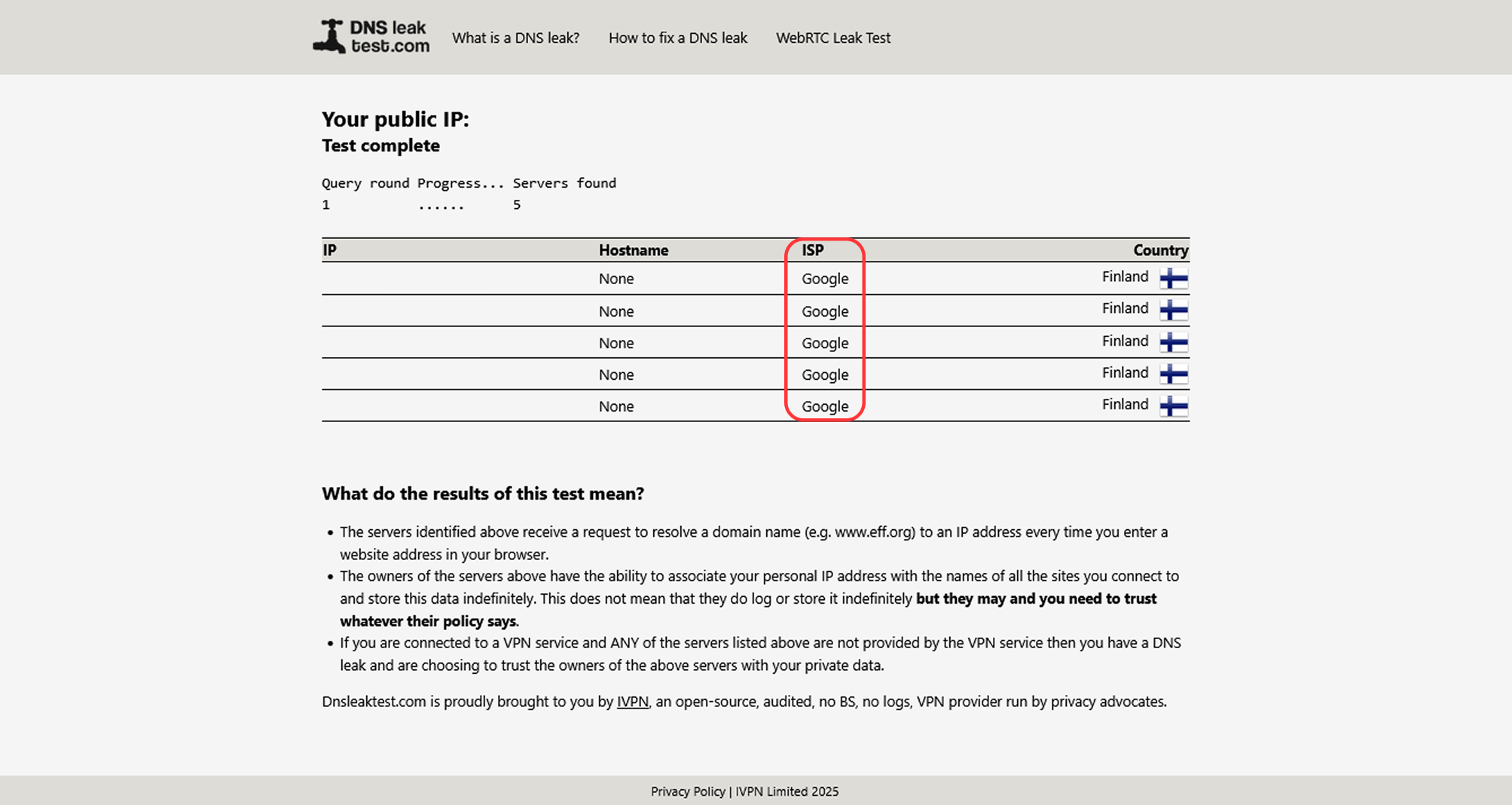Click the Finland flag in last row
The image size is (1512, 805).
[x=1174, y=406]
